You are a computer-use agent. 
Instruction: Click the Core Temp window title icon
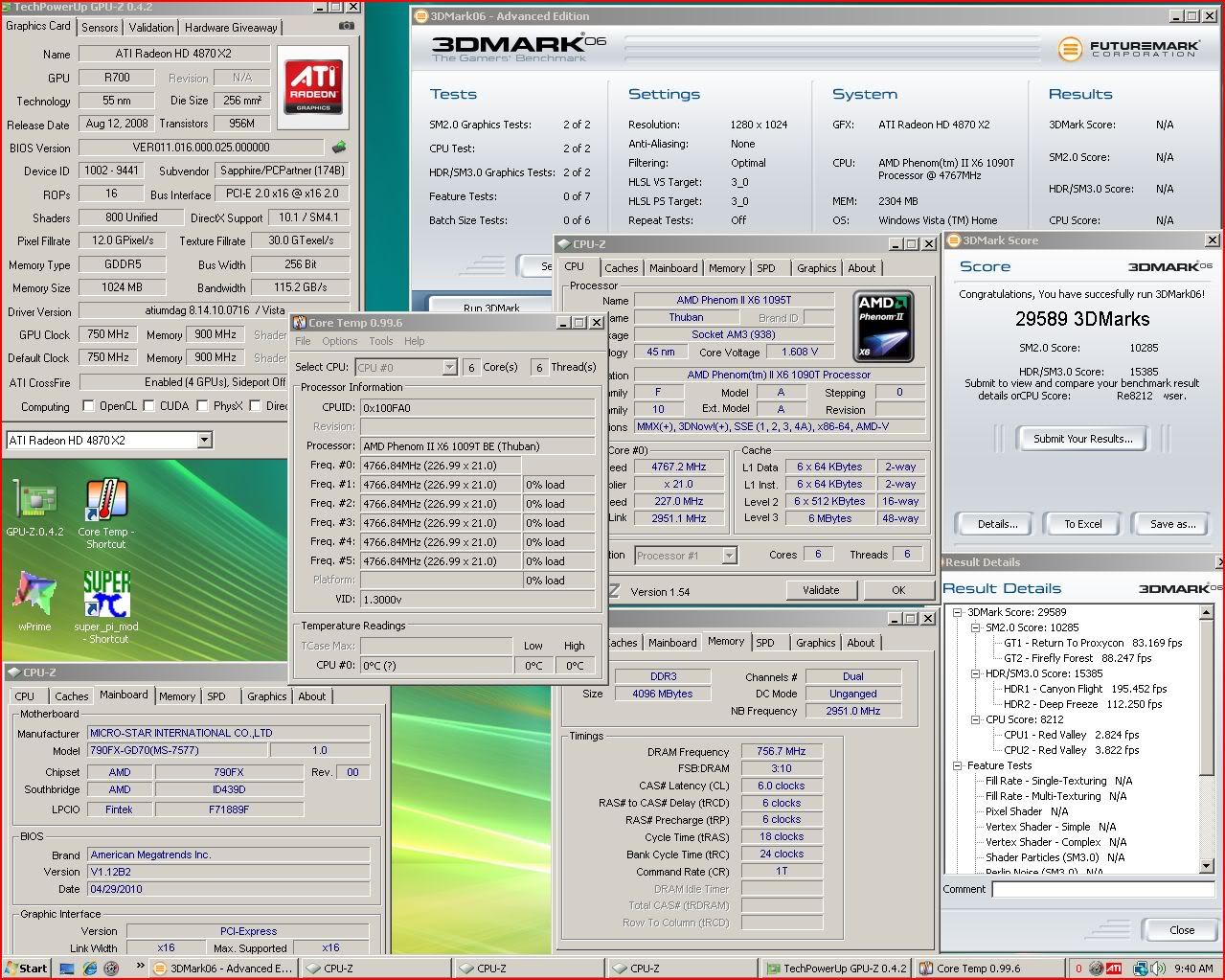(x=300, y=323)
